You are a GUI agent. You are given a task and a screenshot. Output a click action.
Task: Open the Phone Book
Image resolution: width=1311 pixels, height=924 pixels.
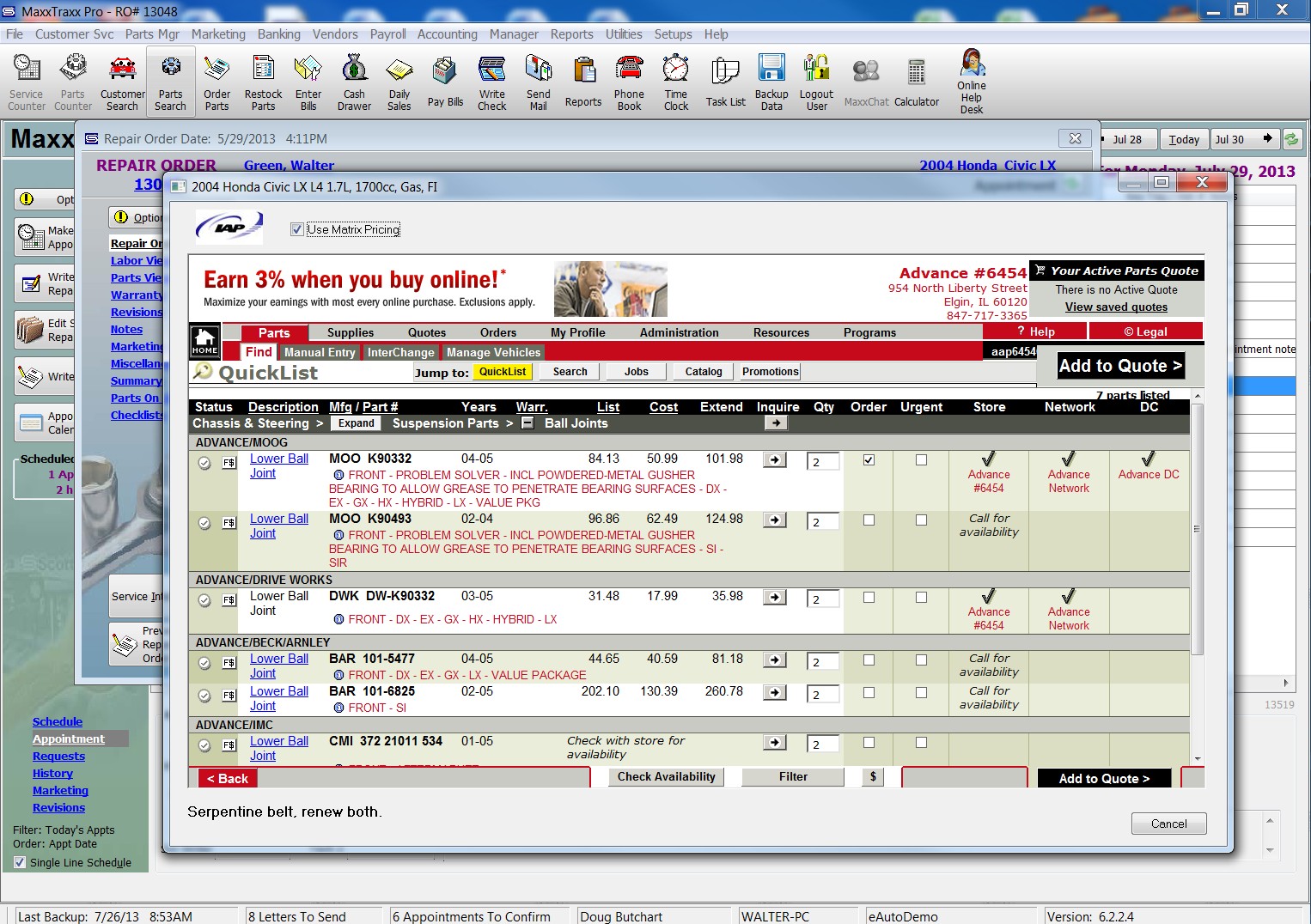[629, 82]
